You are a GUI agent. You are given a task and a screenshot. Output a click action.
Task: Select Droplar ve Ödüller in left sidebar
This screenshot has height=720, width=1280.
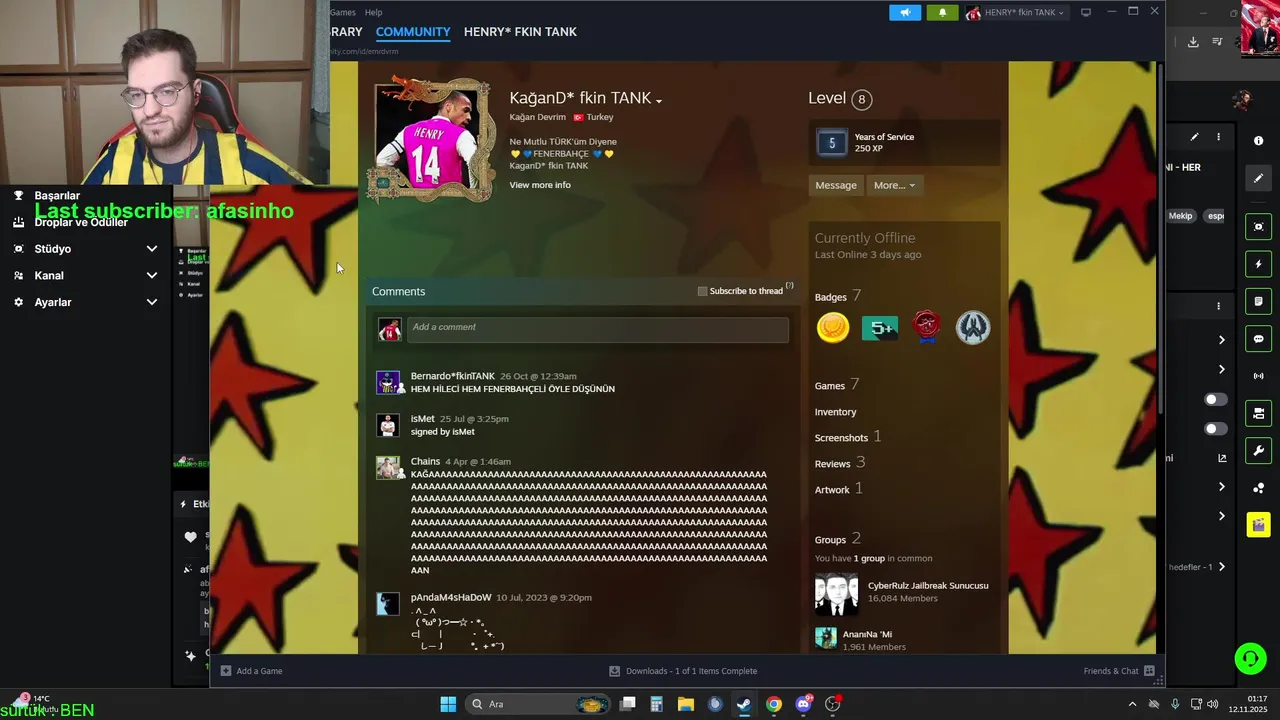tap(81, 222)
